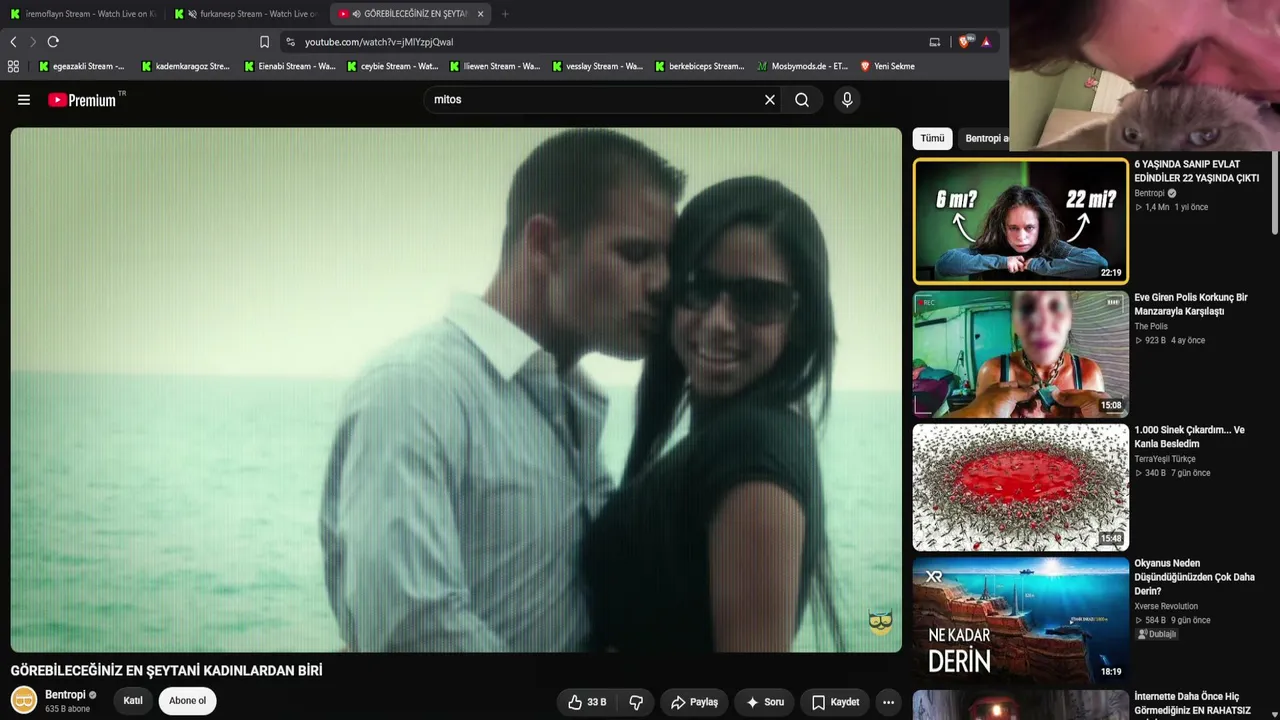Viewport: 1280px width, 720px height.
Task: Open a new browser tab
Action: coord(505,14)
